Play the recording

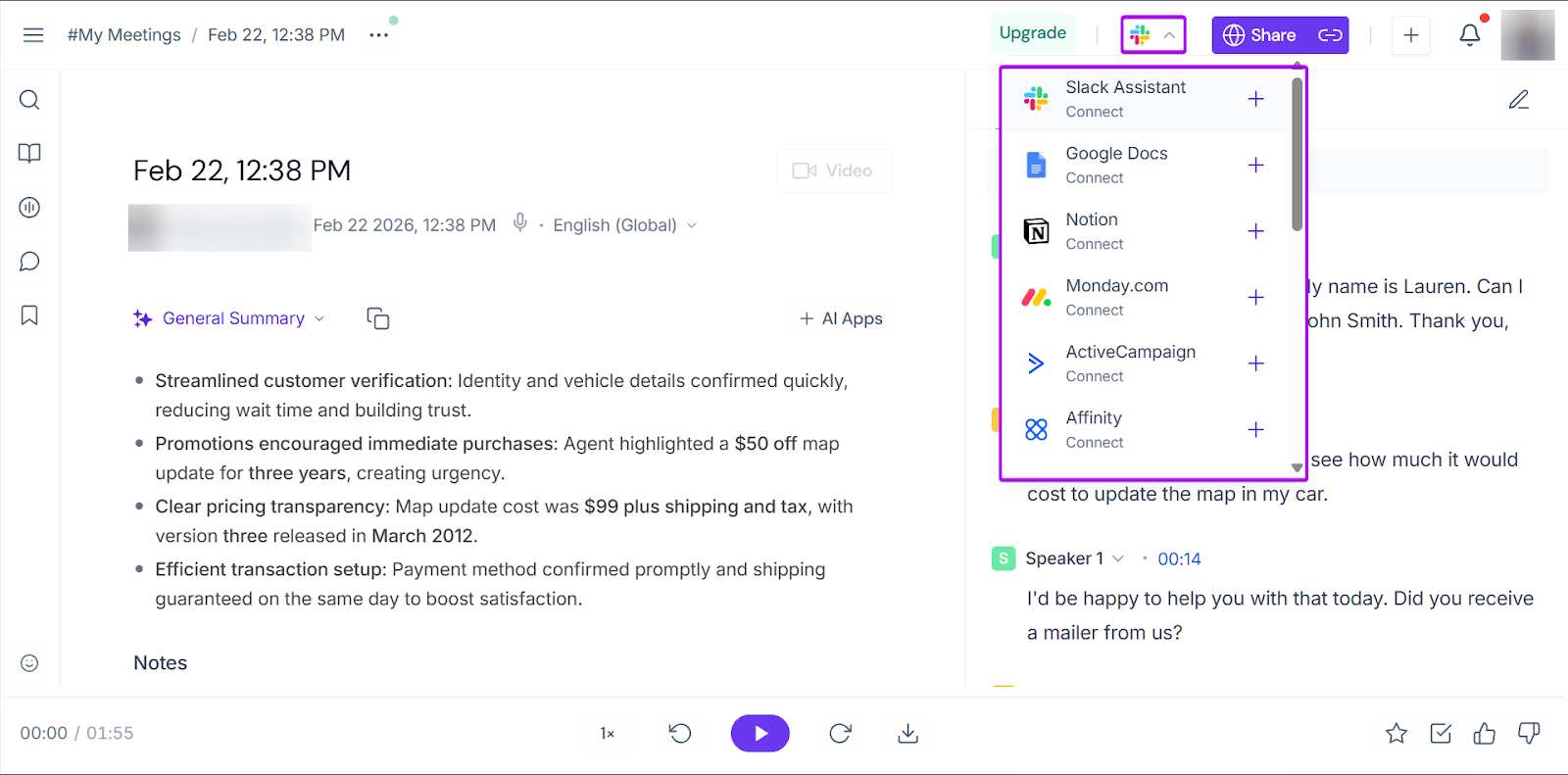760,733
